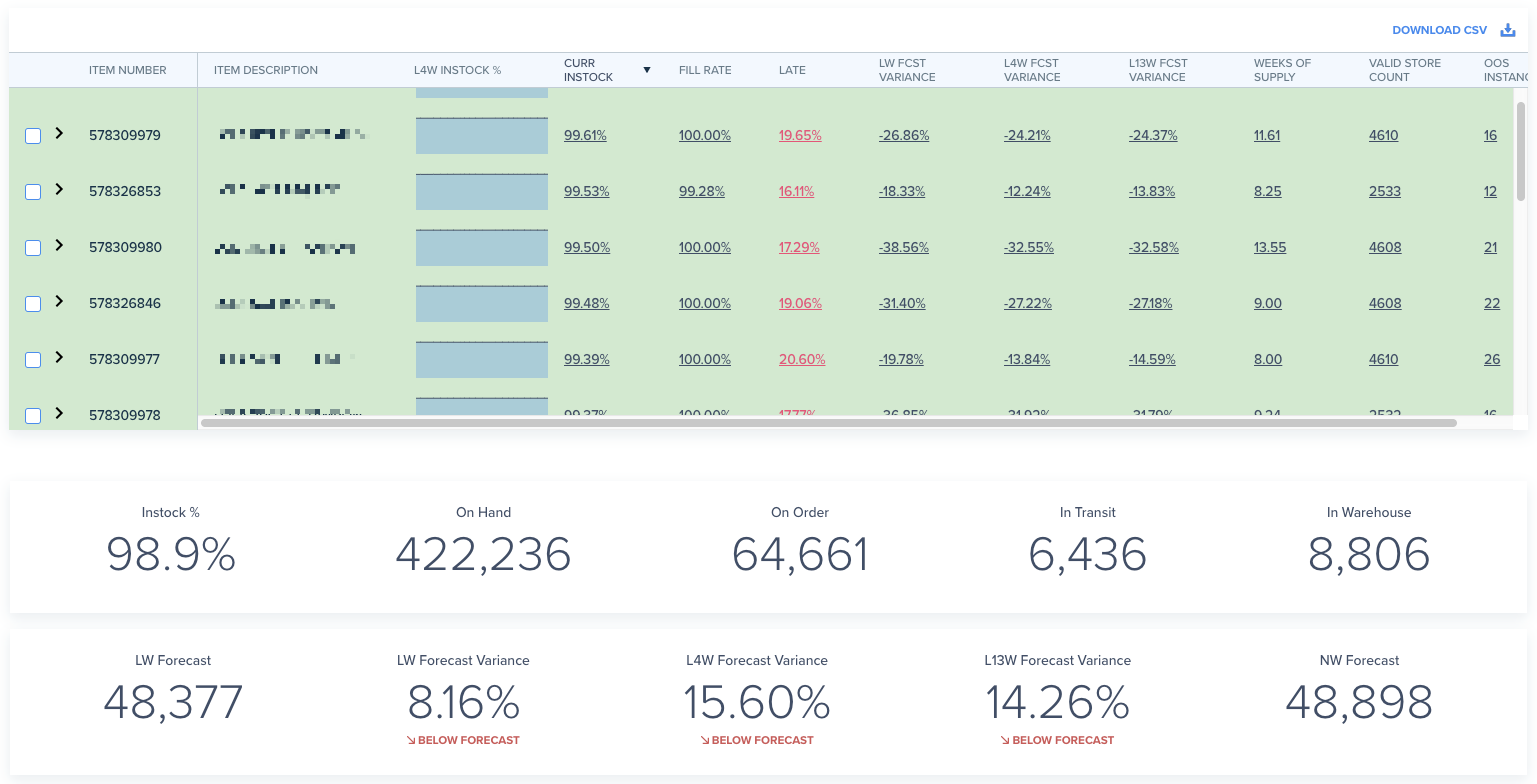Open valid store count 4610 for item 578309977
Image resolution: width=1537 pixels, height=784 pixels.
pyautogui.click(x=1384, y=359)
